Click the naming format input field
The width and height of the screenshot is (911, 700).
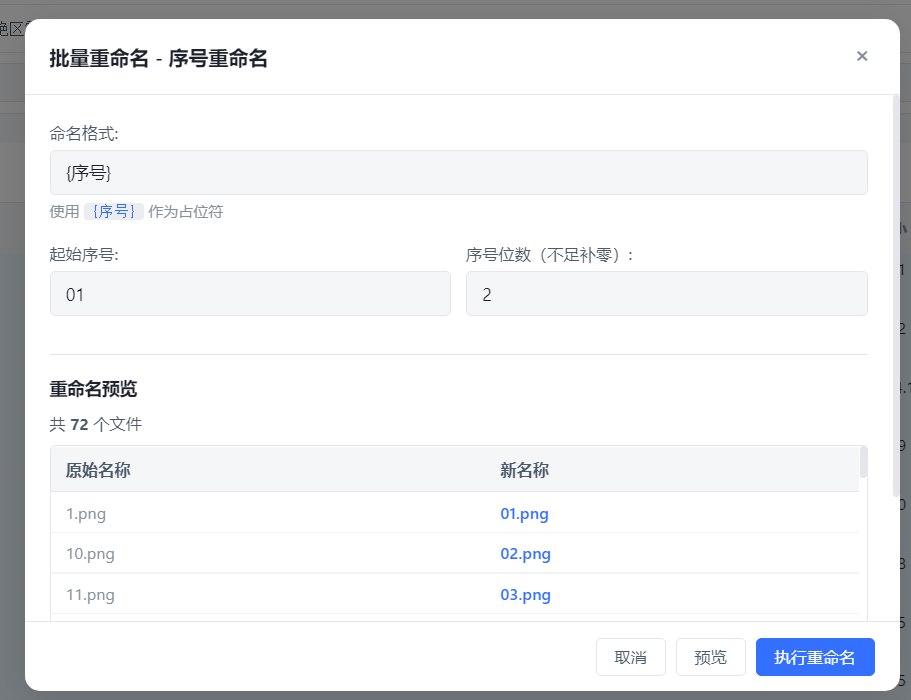458,173
